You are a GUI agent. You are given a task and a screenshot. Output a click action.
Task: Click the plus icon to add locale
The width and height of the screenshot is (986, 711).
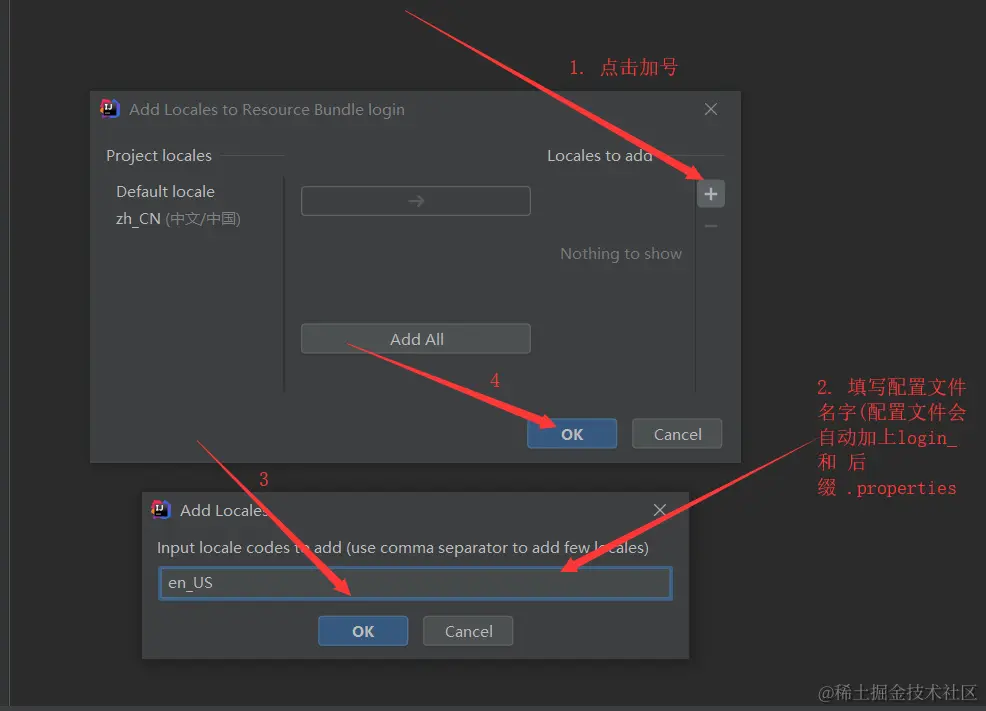tap(711, 194)
